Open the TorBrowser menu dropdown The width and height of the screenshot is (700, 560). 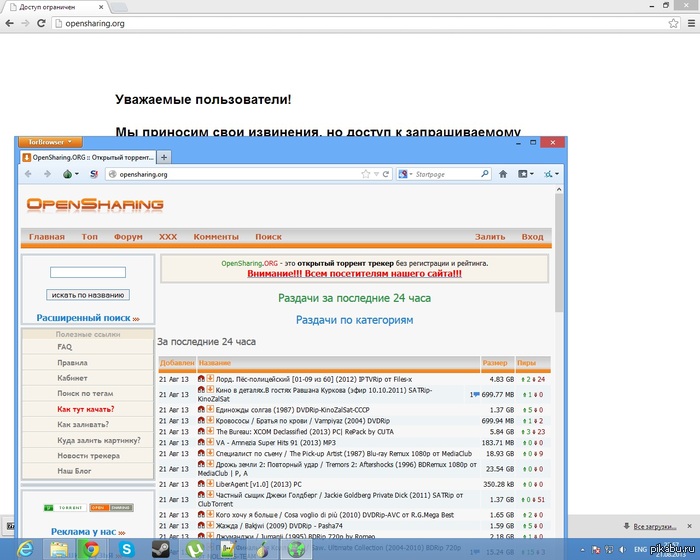pos(50,142)
